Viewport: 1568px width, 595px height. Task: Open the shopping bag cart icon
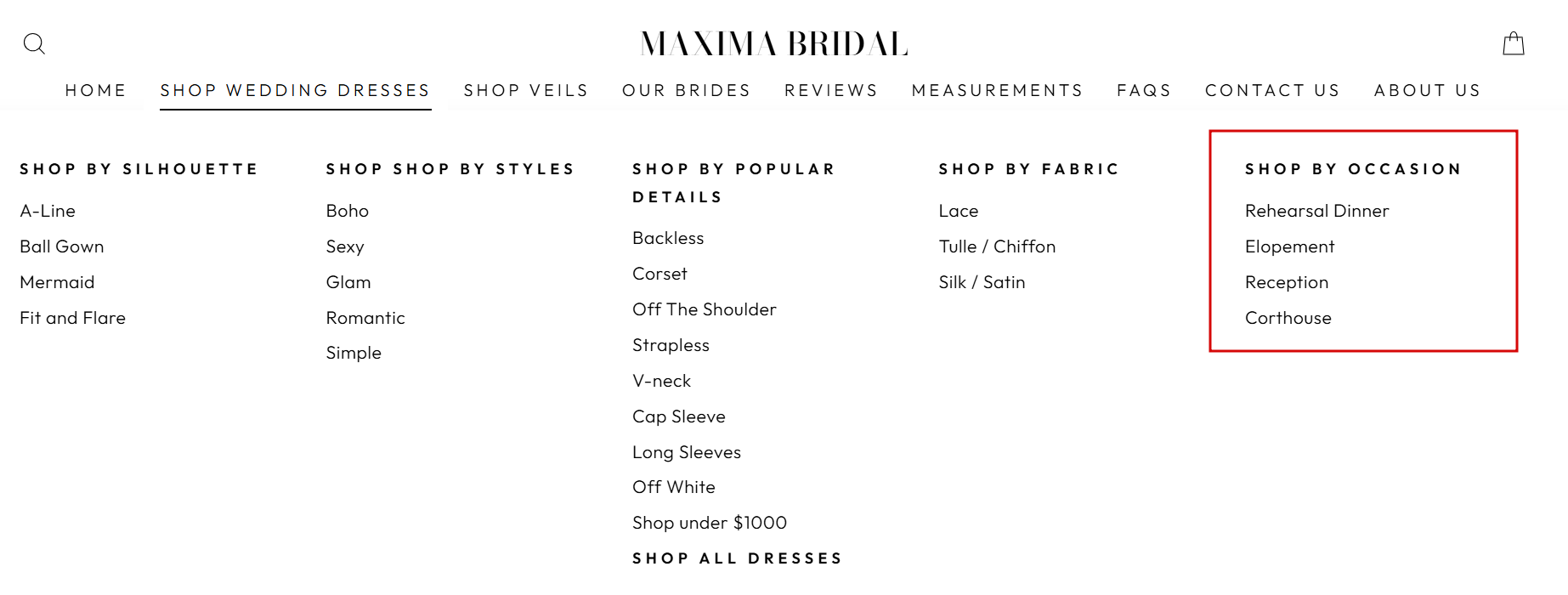point(1513,43)
